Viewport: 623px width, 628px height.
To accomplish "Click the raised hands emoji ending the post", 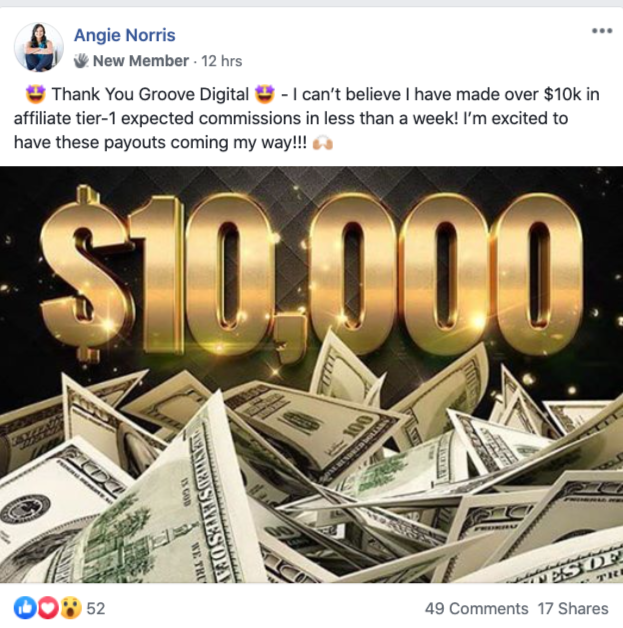I will [x=323, y=143].
